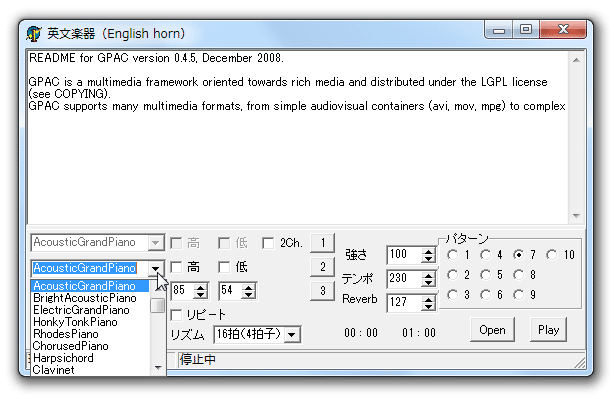This screenshot has width=614, height=399.
Task: Click the selected pattern radio button 7
Action: point(518,255)
